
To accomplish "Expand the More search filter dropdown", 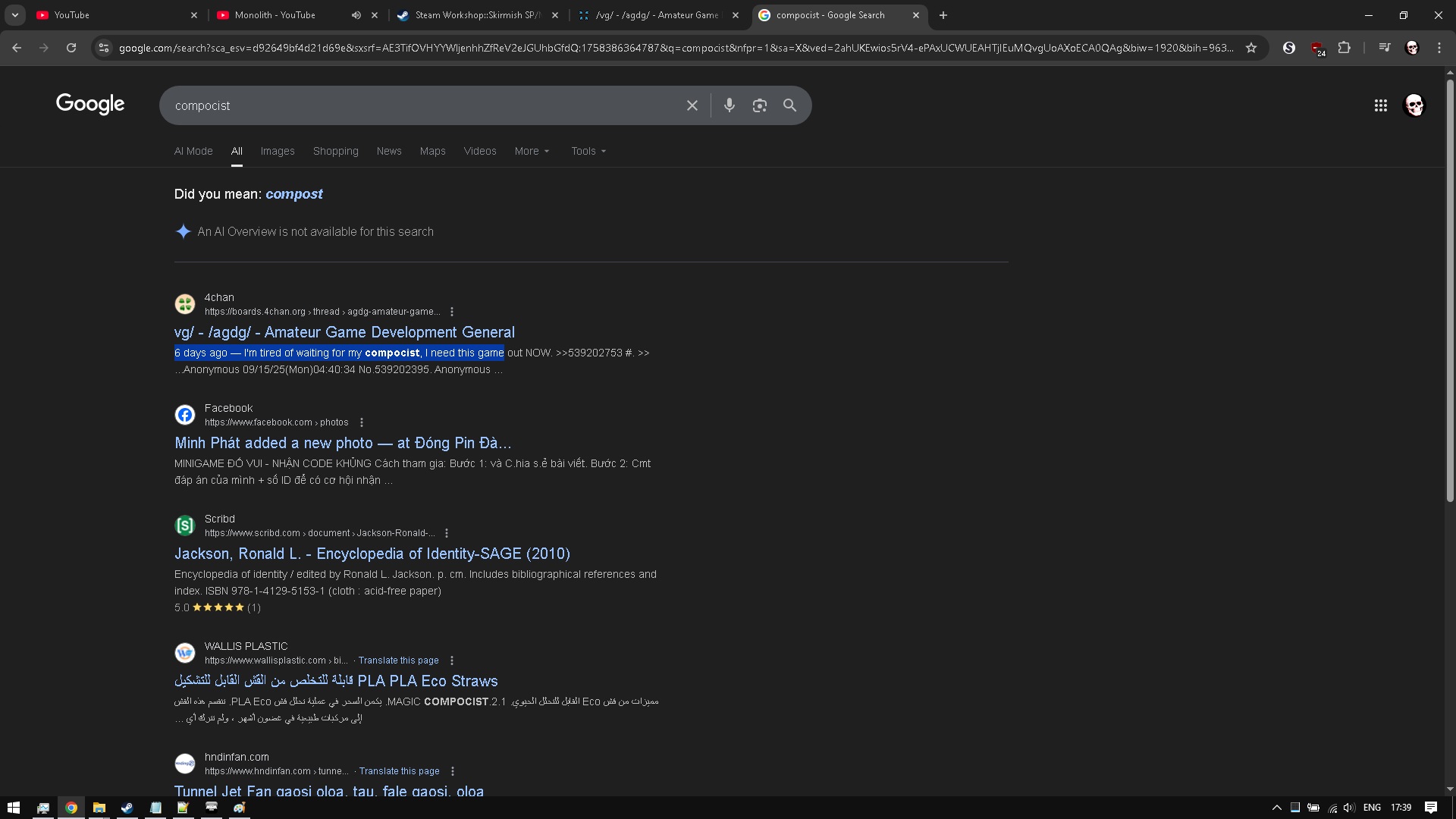I will (532, 151).
